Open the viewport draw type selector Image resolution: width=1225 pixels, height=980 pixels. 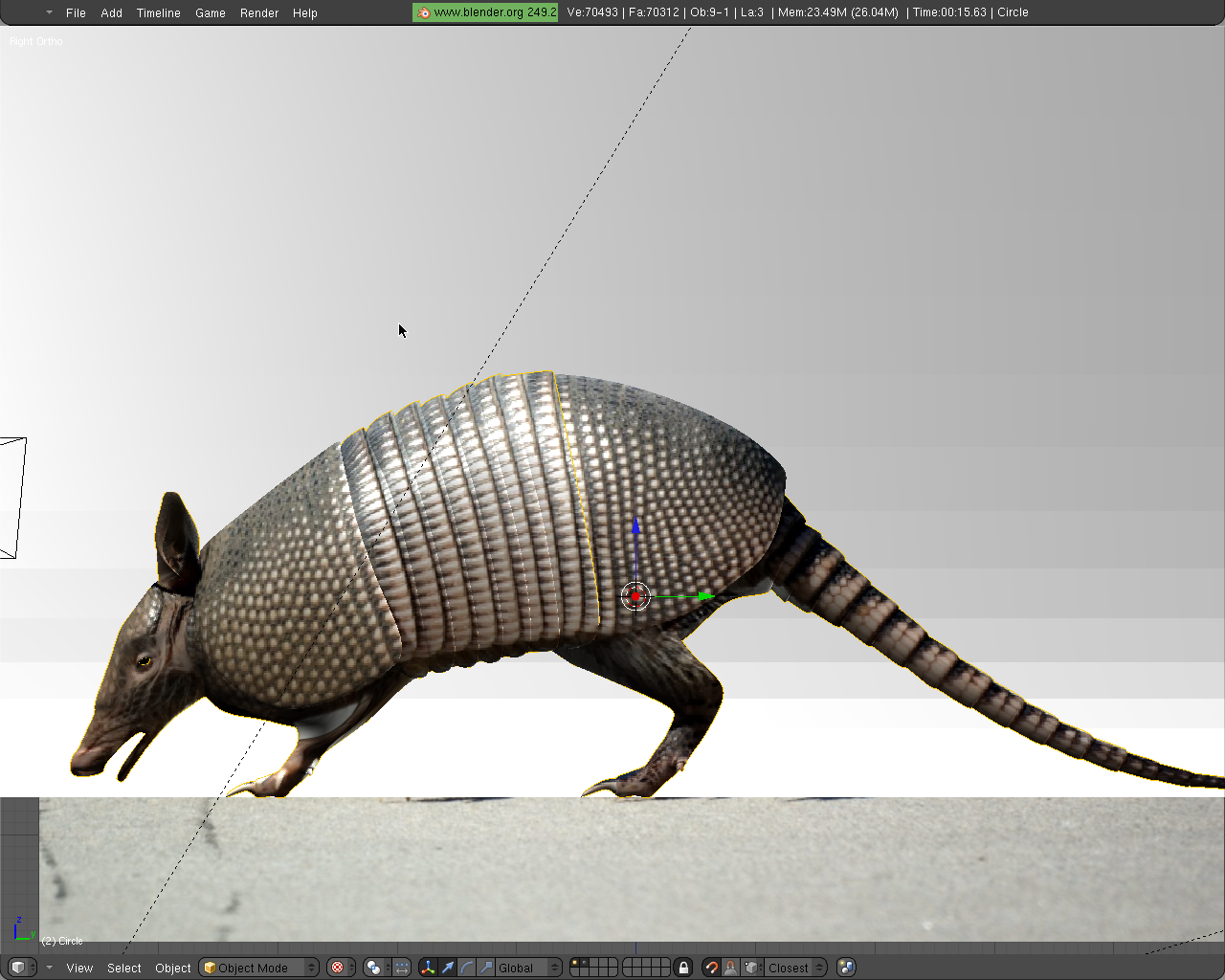(x=340, y=968)
